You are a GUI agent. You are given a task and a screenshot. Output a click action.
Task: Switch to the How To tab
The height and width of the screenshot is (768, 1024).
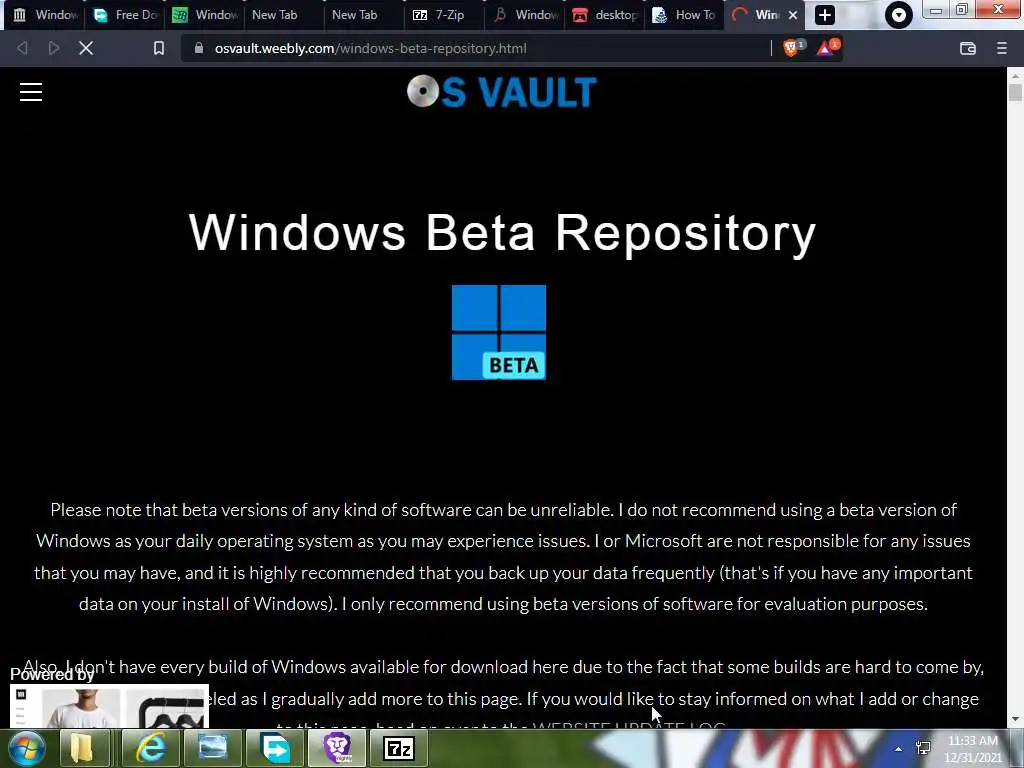[x=684, y=15]
